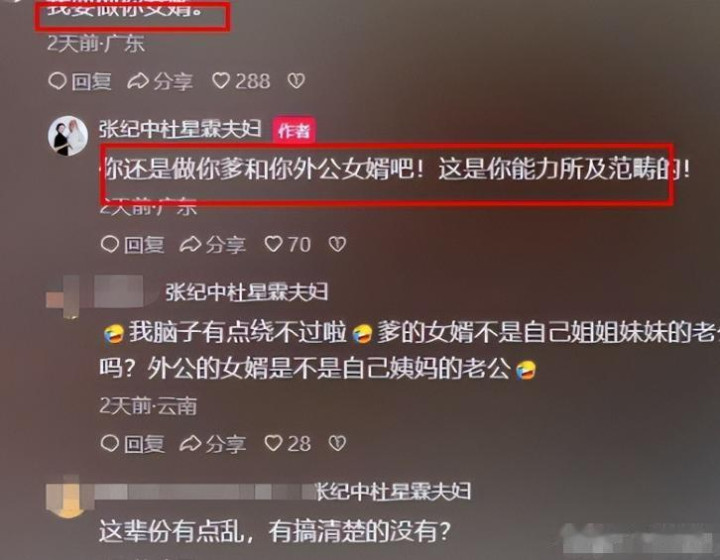This screenshot has width=720, height=560.
Task: Open the author's profile avatar
Action: point(68,136)
